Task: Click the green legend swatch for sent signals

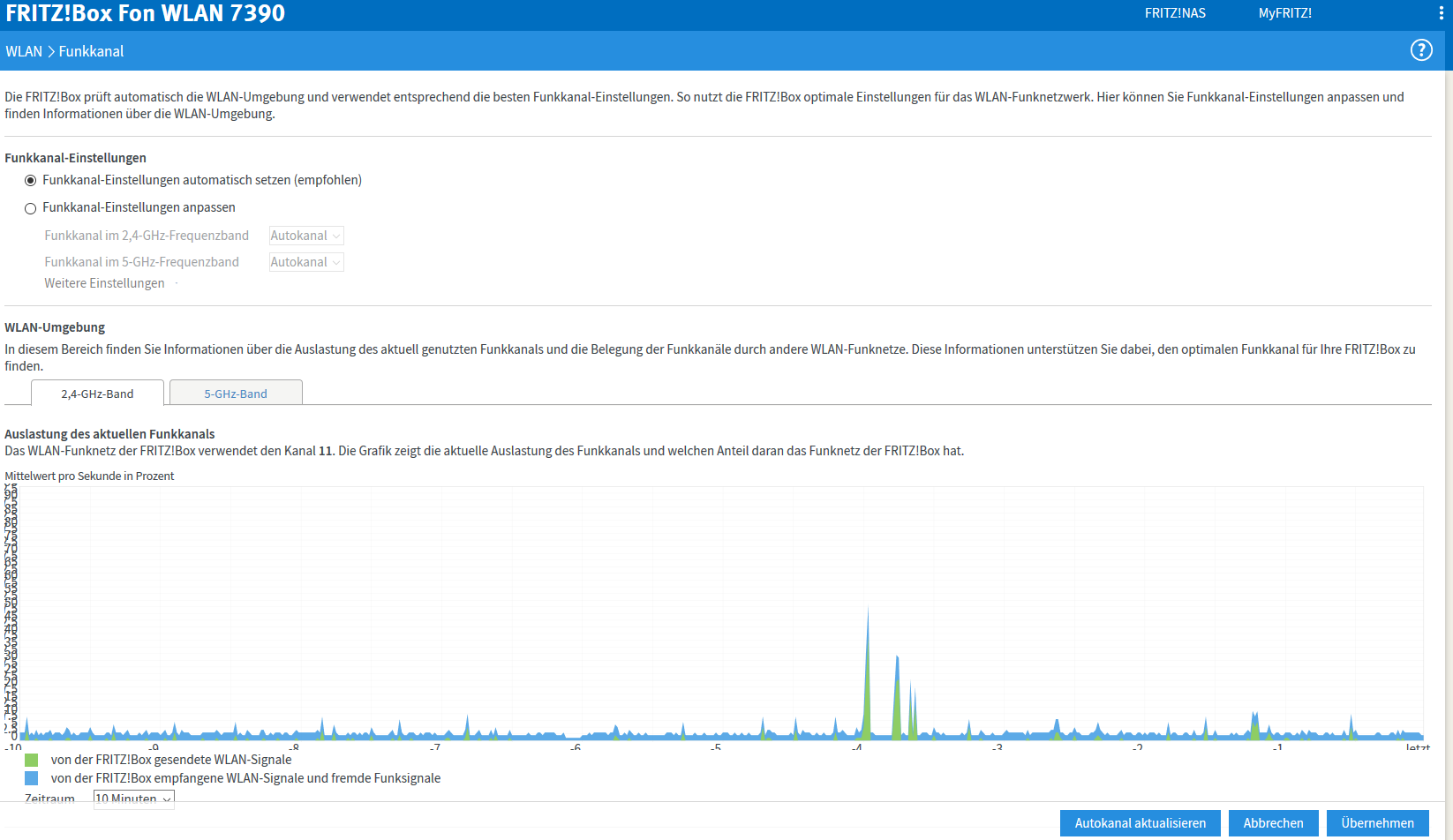Action: tap(32, 760)
